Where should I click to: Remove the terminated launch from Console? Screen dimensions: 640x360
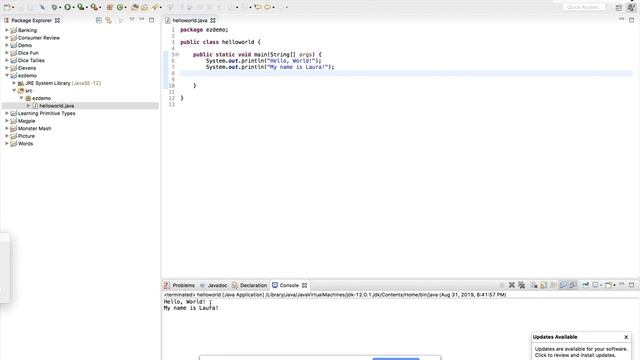(511, 285)
